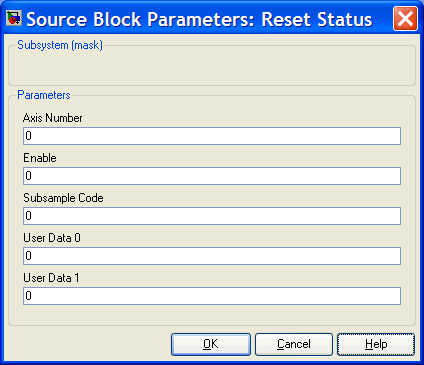Click blank space beneath User Data 1 field
Viewport: 424px width, 365px height.
pos(212,315)
